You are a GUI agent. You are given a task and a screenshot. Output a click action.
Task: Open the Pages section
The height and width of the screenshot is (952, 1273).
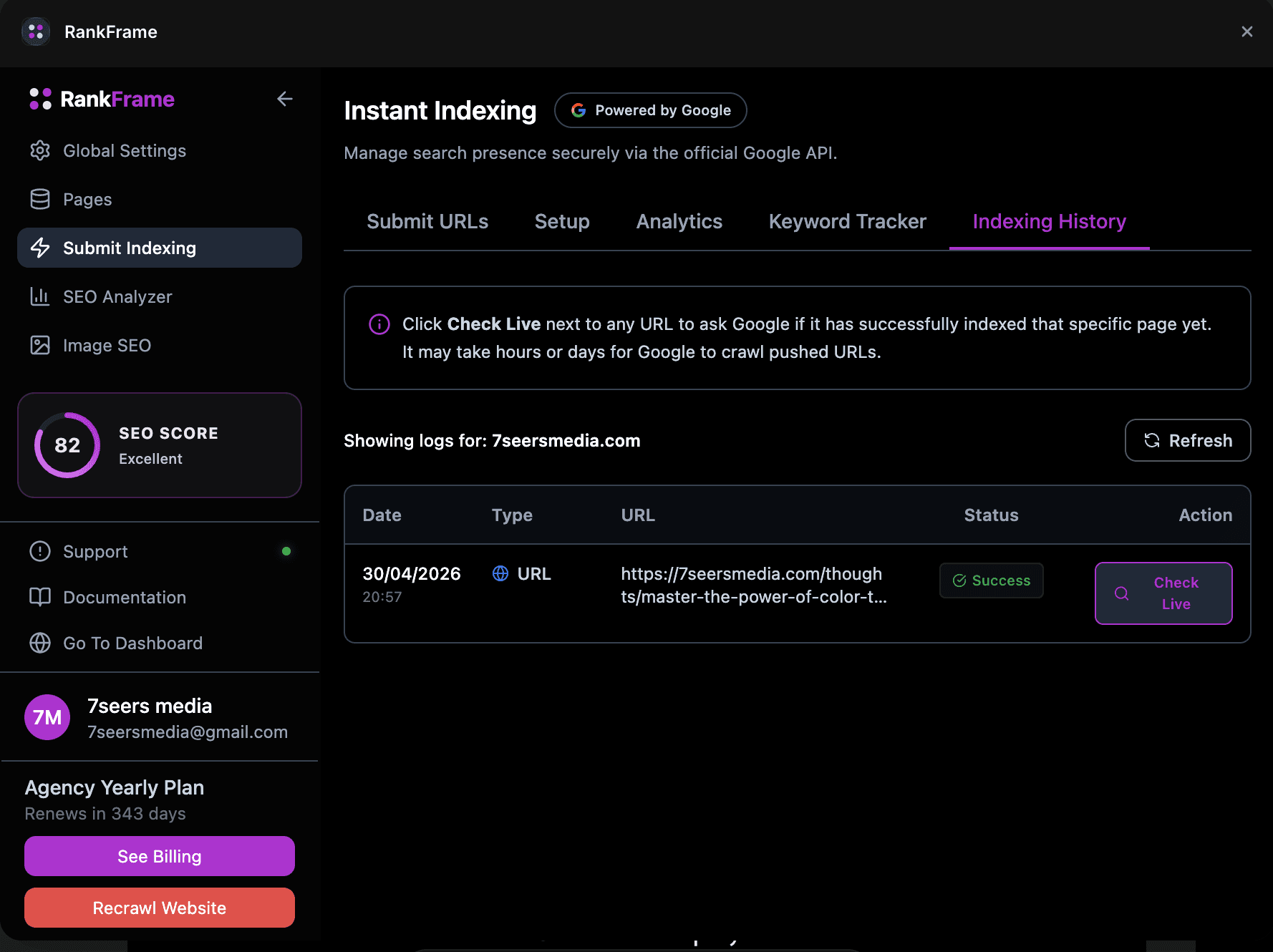pyautogui.click(x=160, y=199)
